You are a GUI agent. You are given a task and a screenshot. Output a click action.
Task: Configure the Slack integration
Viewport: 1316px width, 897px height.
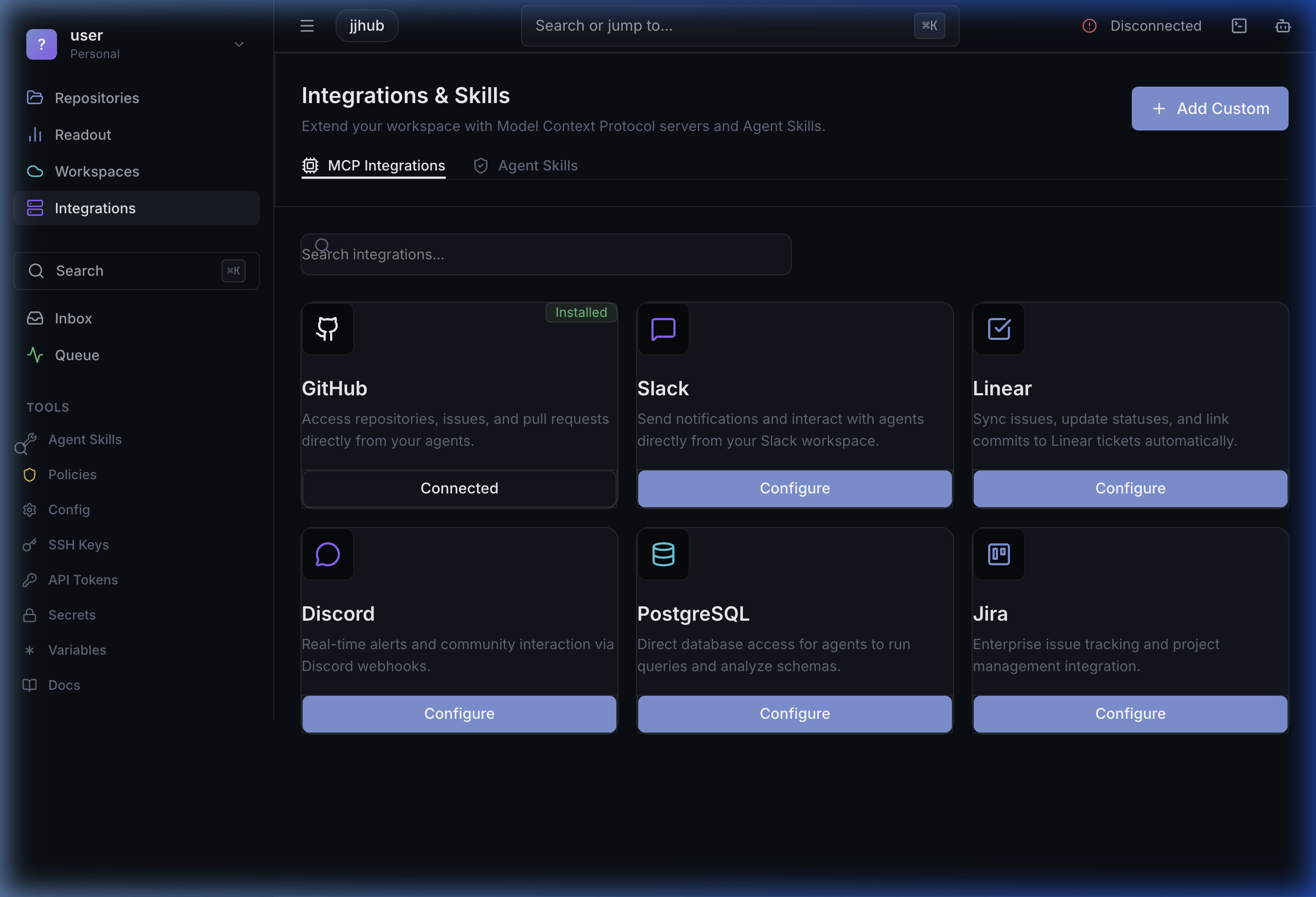coord(795,488)
